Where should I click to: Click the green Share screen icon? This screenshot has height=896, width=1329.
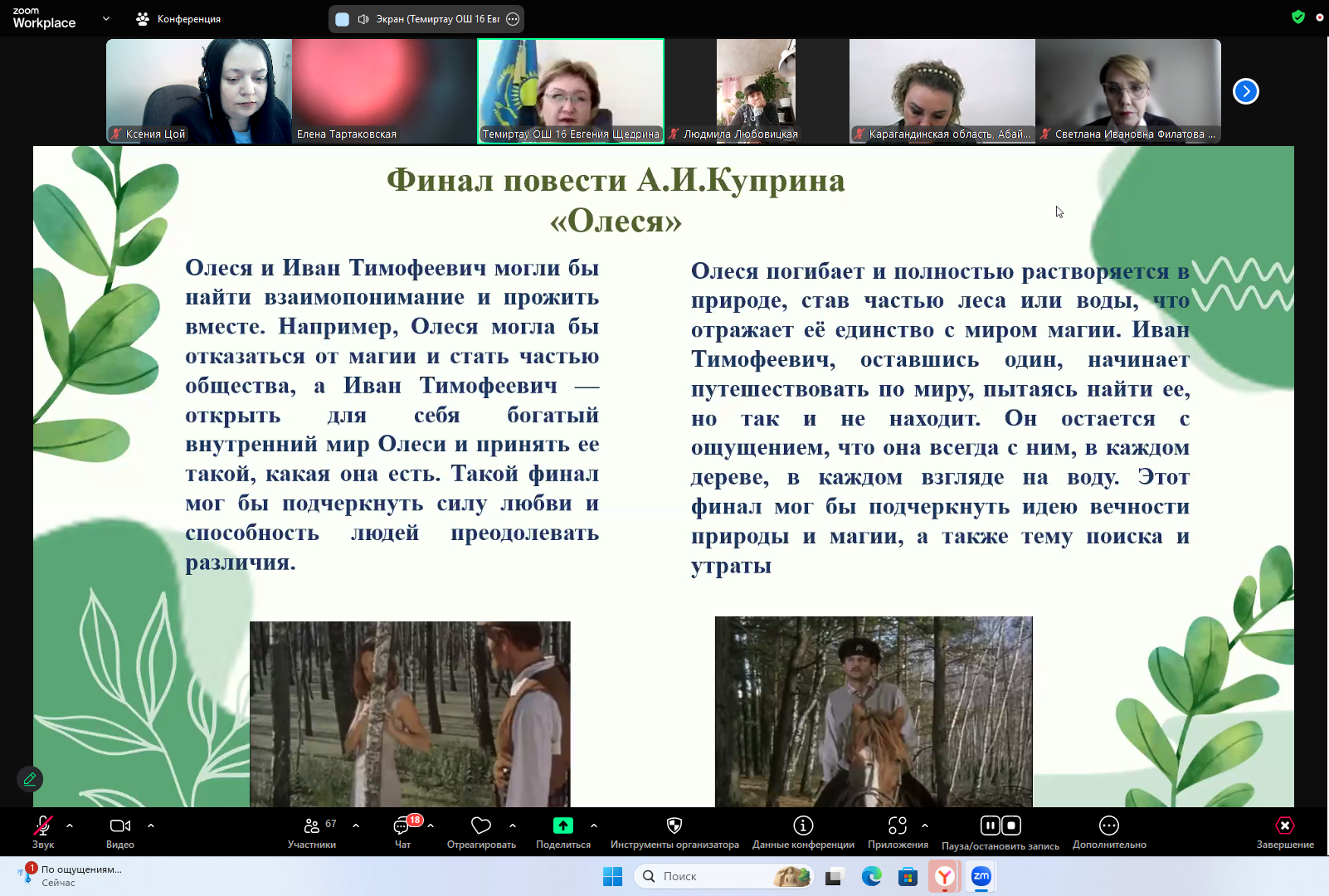[563, 825]
